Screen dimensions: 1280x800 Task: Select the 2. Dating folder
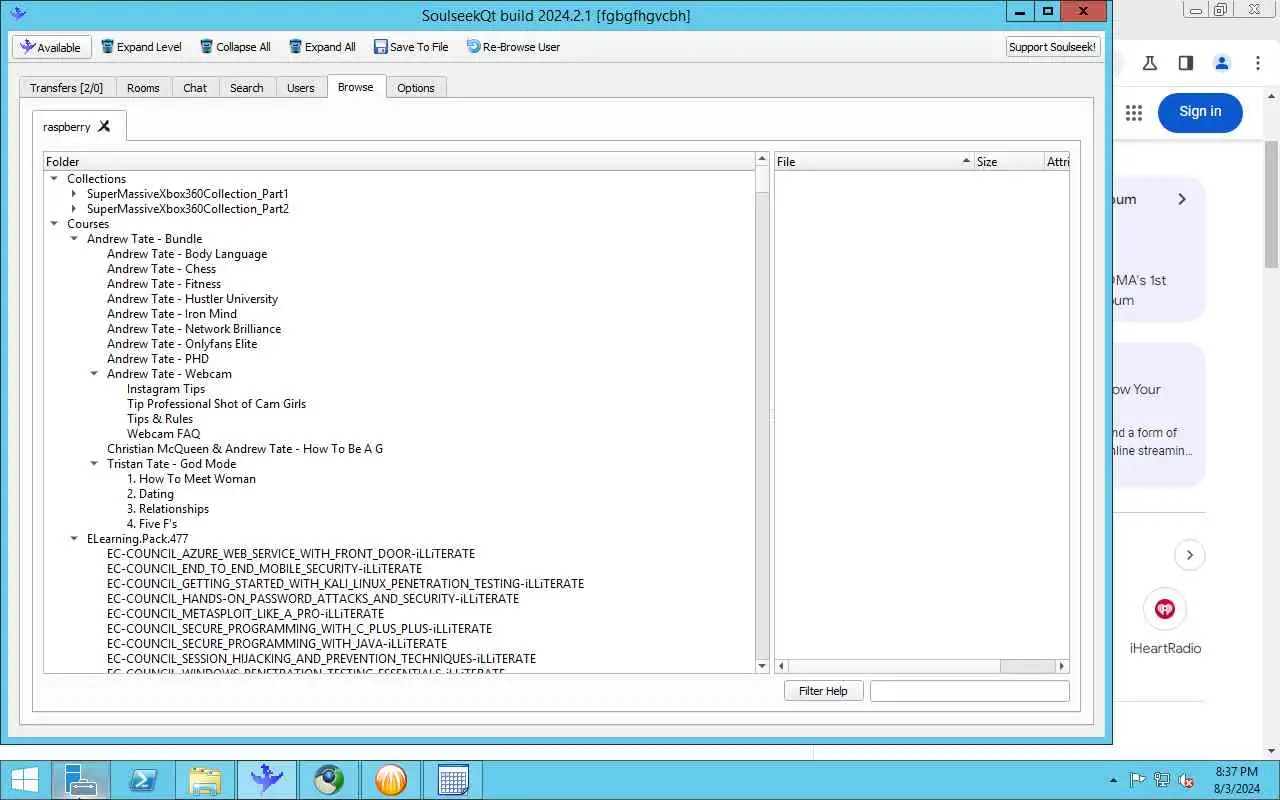coord(150,494)
